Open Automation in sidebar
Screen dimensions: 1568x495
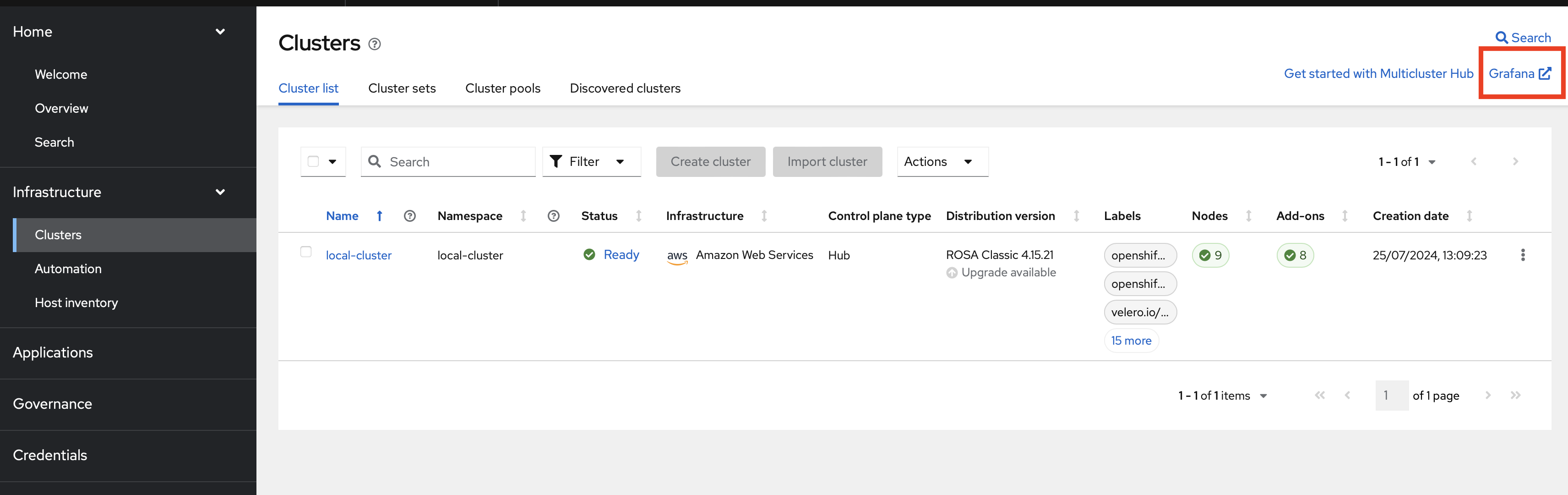[68, 269]
